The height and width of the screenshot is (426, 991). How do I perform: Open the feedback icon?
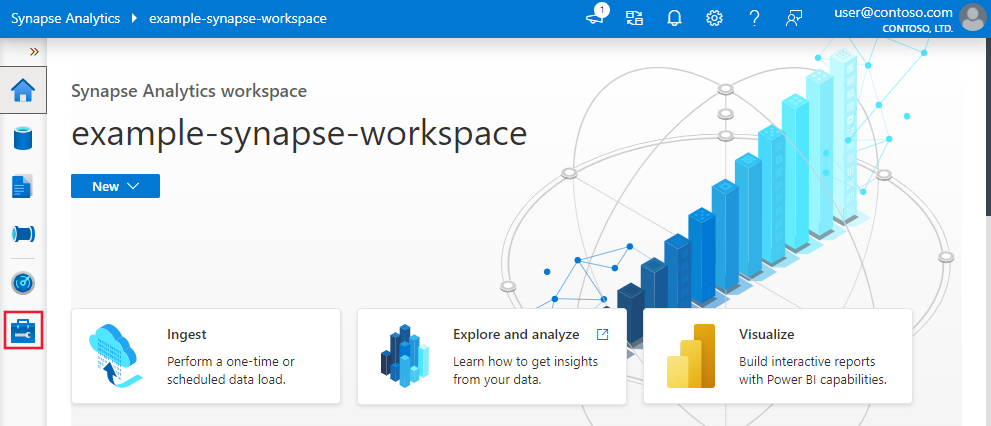pyautogui.click(x=794, y=18)
